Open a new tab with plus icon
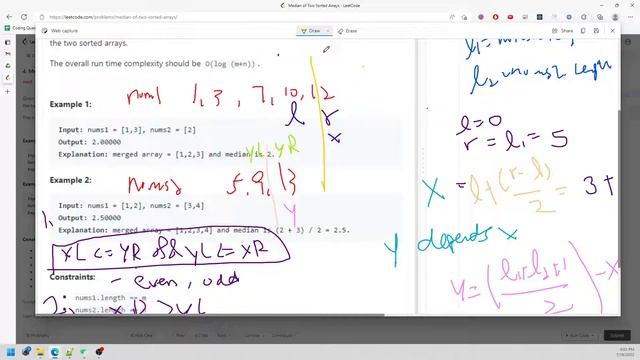 7,91
